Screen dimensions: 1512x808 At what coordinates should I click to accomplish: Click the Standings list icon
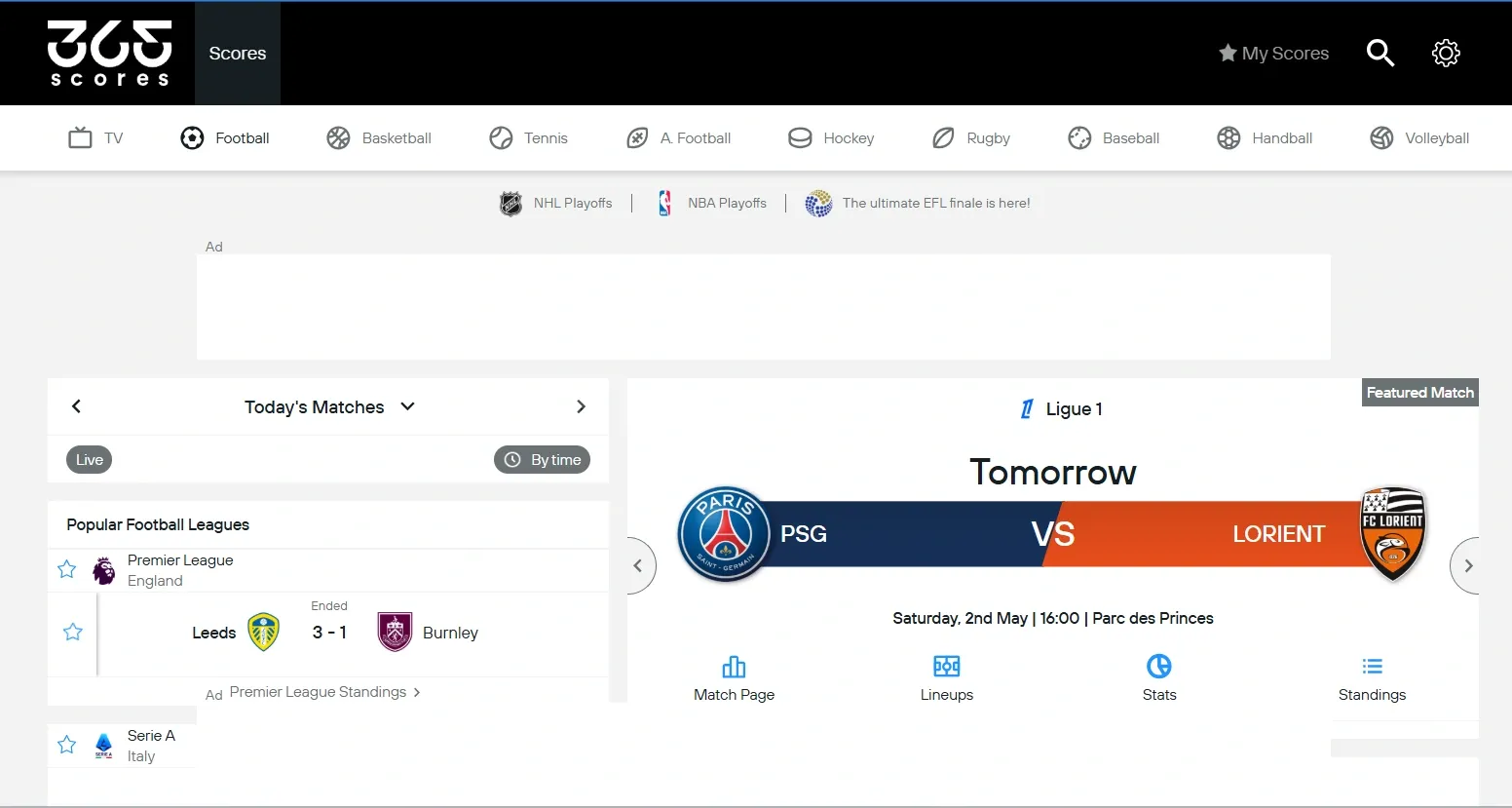(x=1373, y=667)
